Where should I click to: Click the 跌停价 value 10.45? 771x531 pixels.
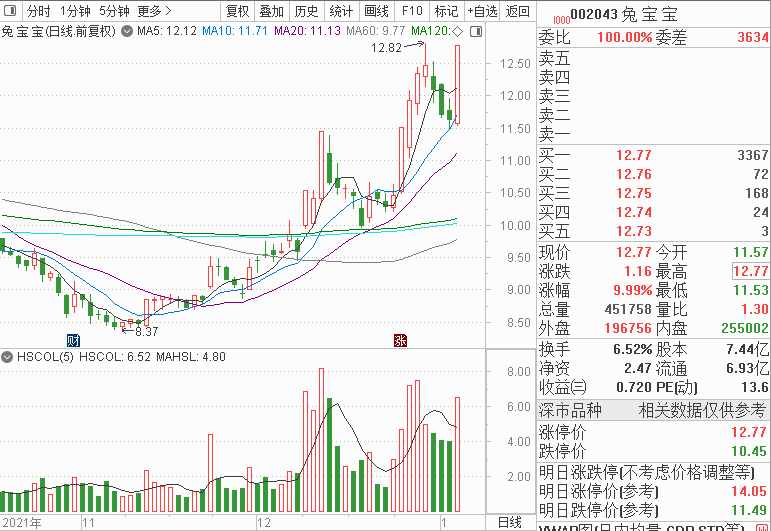749,451
